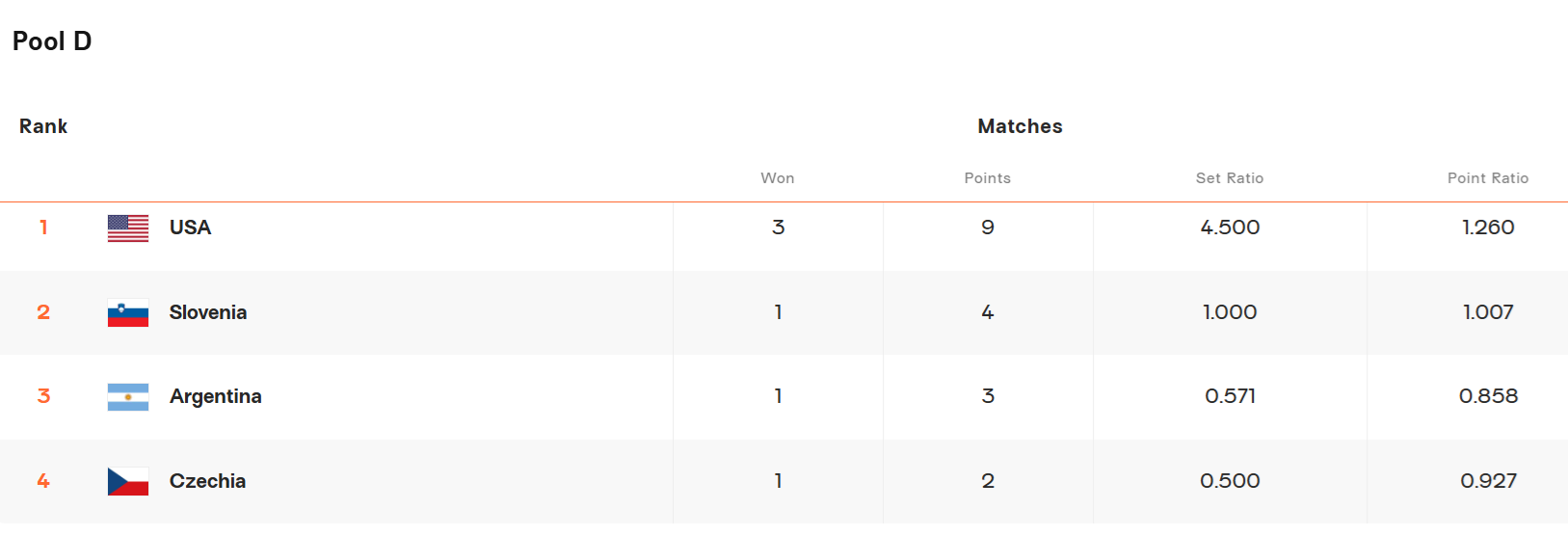Click the Czechia flag icon
The width and height of the screenshot is (1568, 536).
pos(128,482)
